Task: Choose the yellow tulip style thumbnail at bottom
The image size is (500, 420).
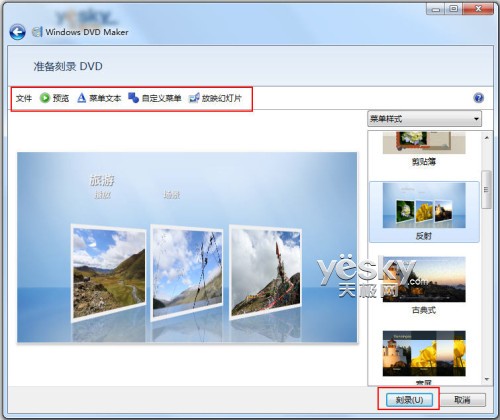Action: (x=424, y=354)
